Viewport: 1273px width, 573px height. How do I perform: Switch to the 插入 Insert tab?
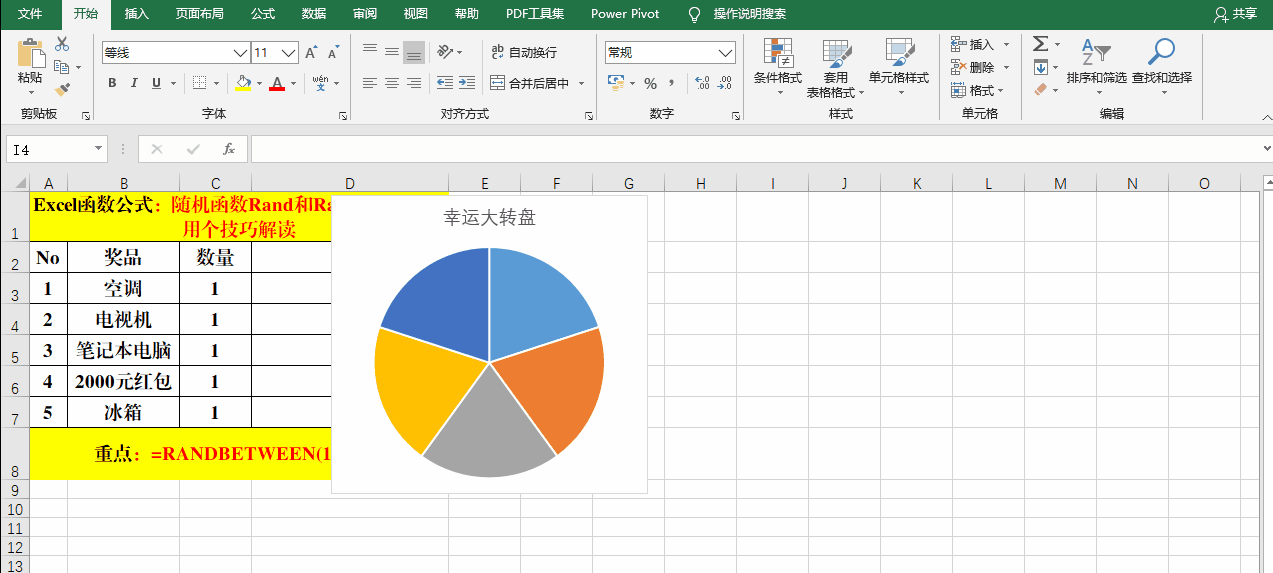click(x=137, y=14)
